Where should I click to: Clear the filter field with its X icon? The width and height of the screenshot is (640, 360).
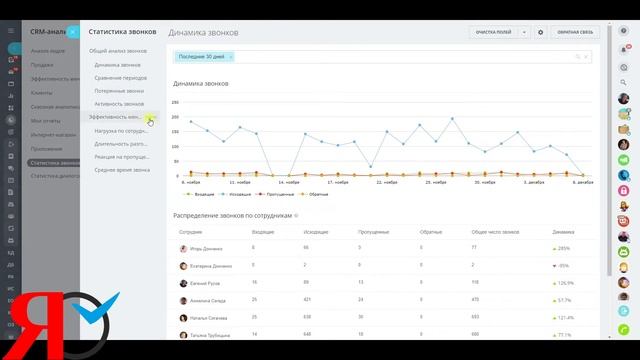[586, 57]
